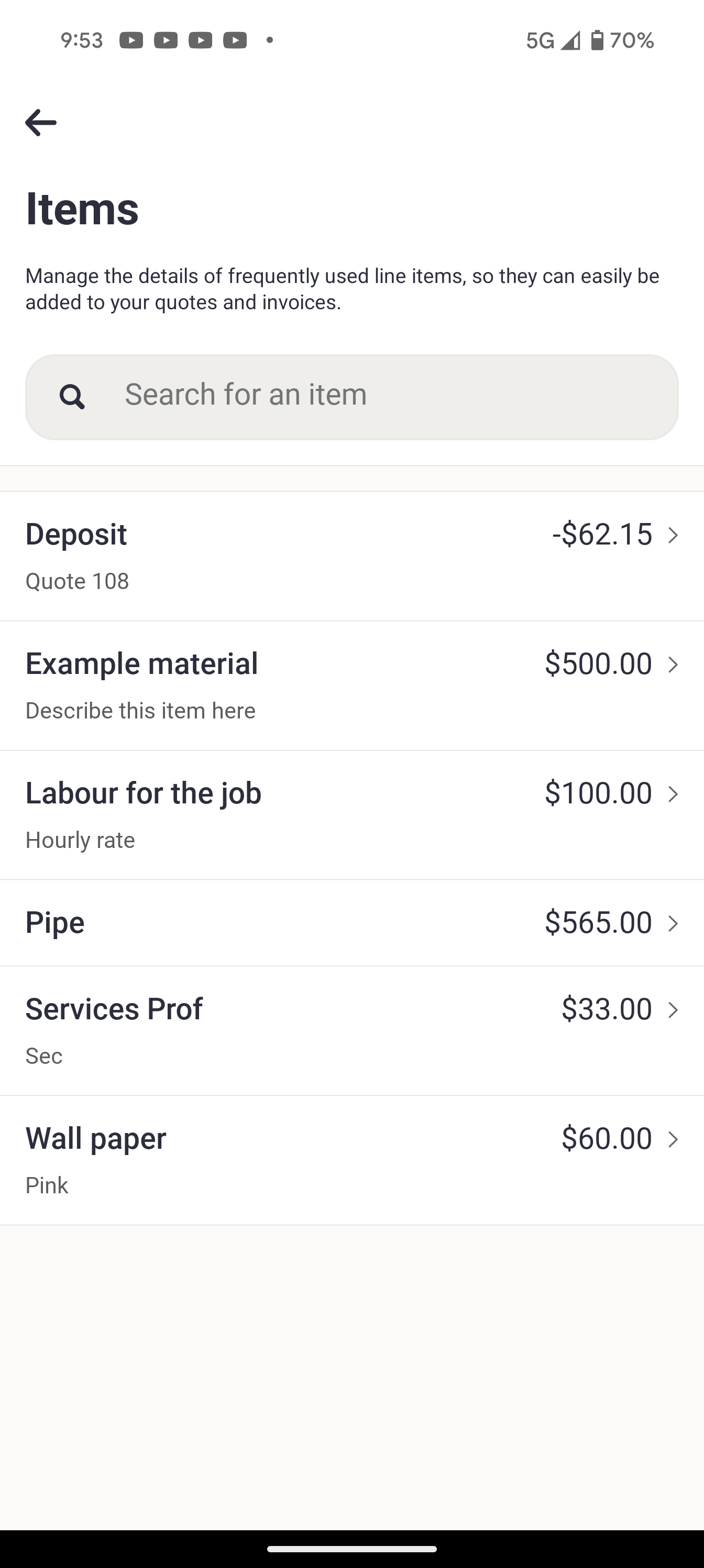The height and width of the screenshot is (1568, 704).
Task: Tap the Services Prof row chevron
Action: pyautogui.click(x=673, y=1010)
